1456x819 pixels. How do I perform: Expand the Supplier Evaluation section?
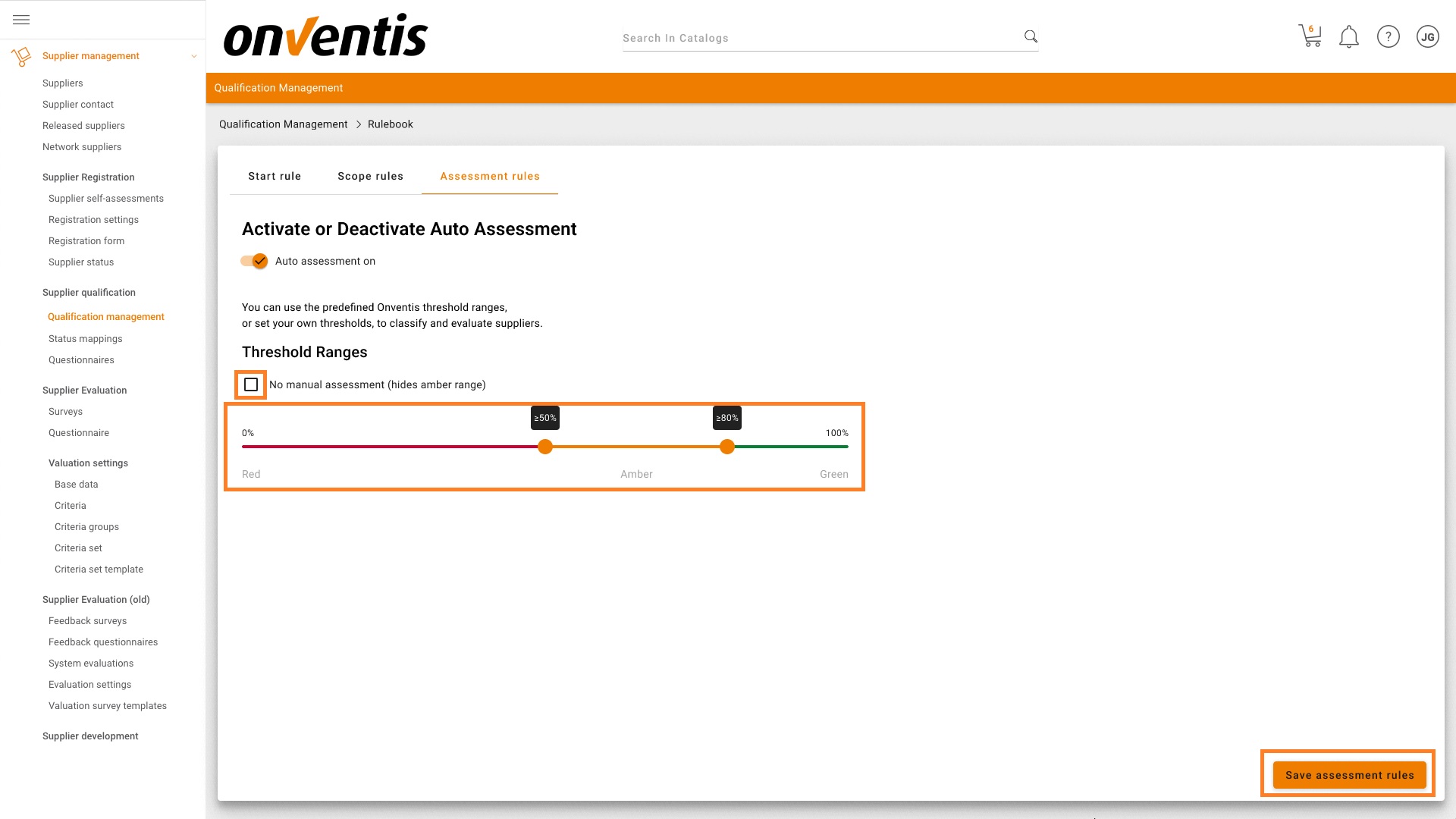(x=84, y=389)
